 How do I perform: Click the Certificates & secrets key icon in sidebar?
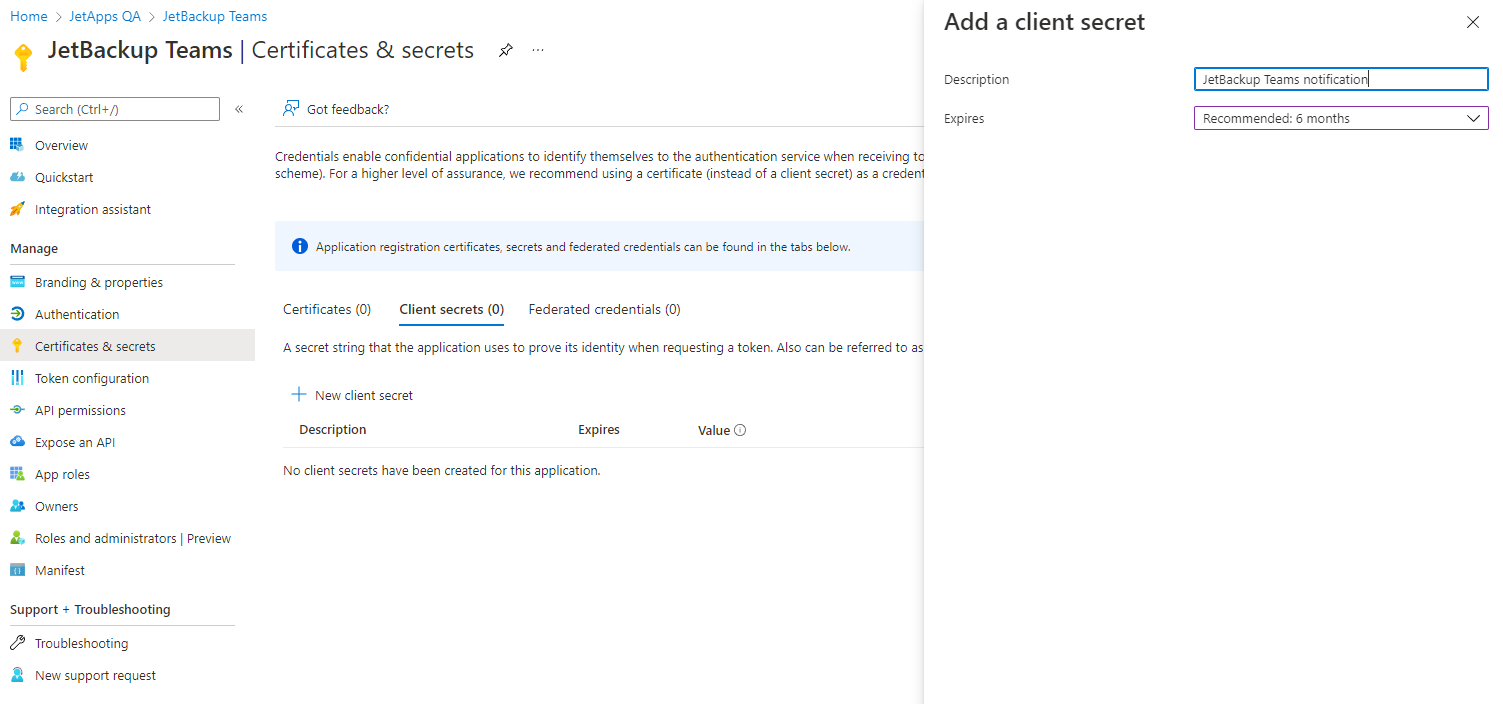pyautogui.click(x=17, y=346)
